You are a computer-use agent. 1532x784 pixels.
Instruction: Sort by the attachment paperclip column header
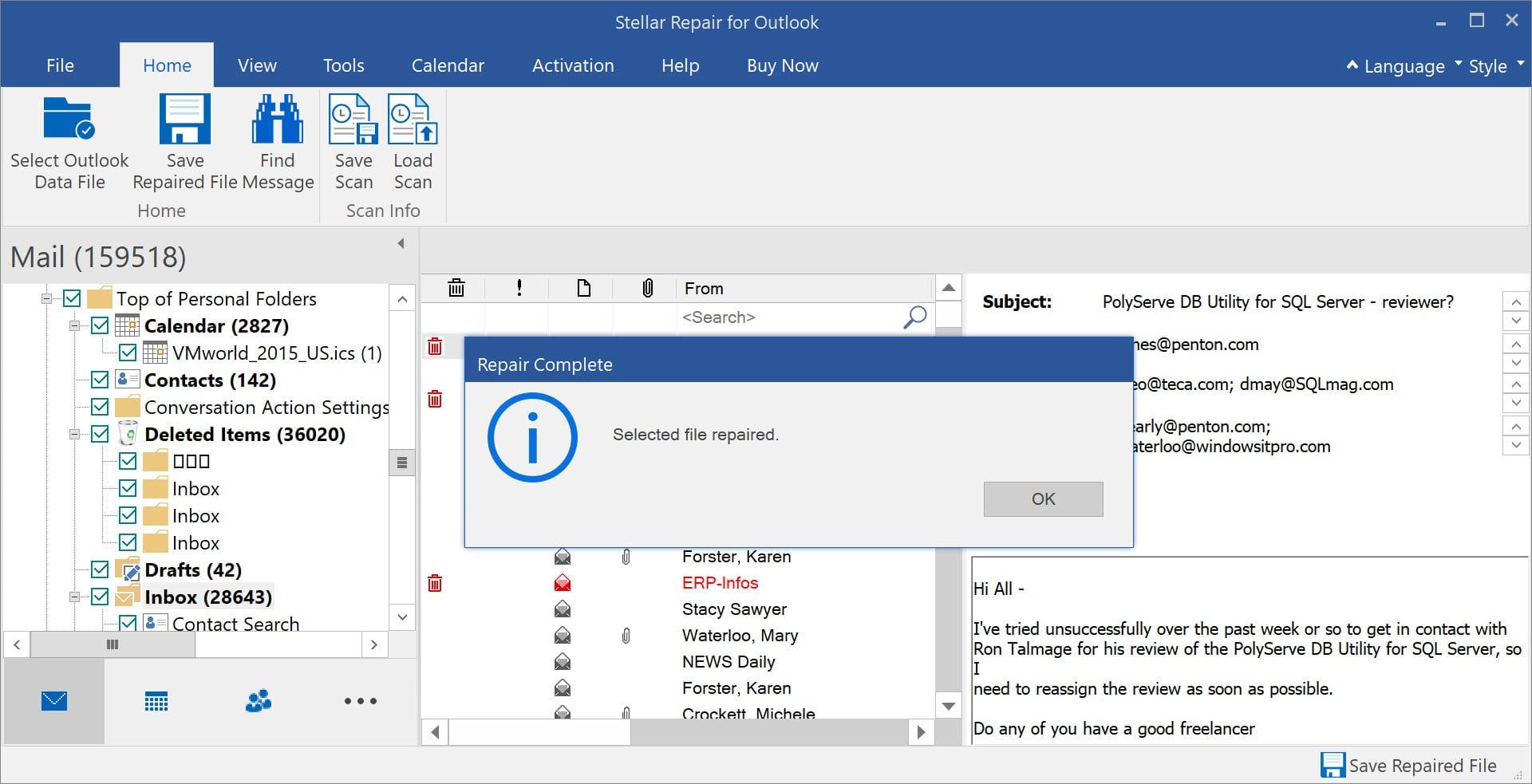point(648,288)
